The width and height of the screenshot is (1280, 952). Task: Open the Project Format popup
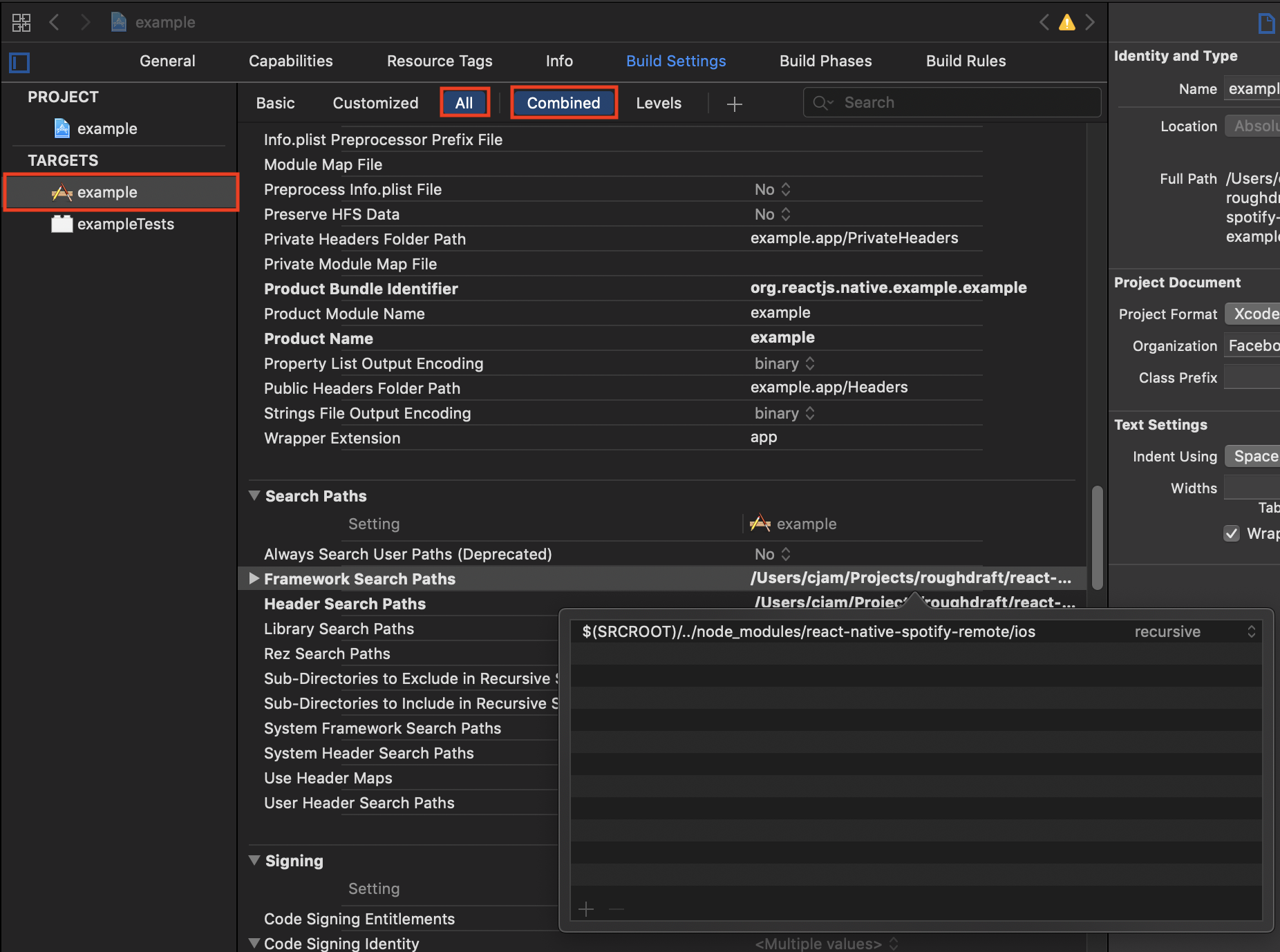[x=1252, y=314]
